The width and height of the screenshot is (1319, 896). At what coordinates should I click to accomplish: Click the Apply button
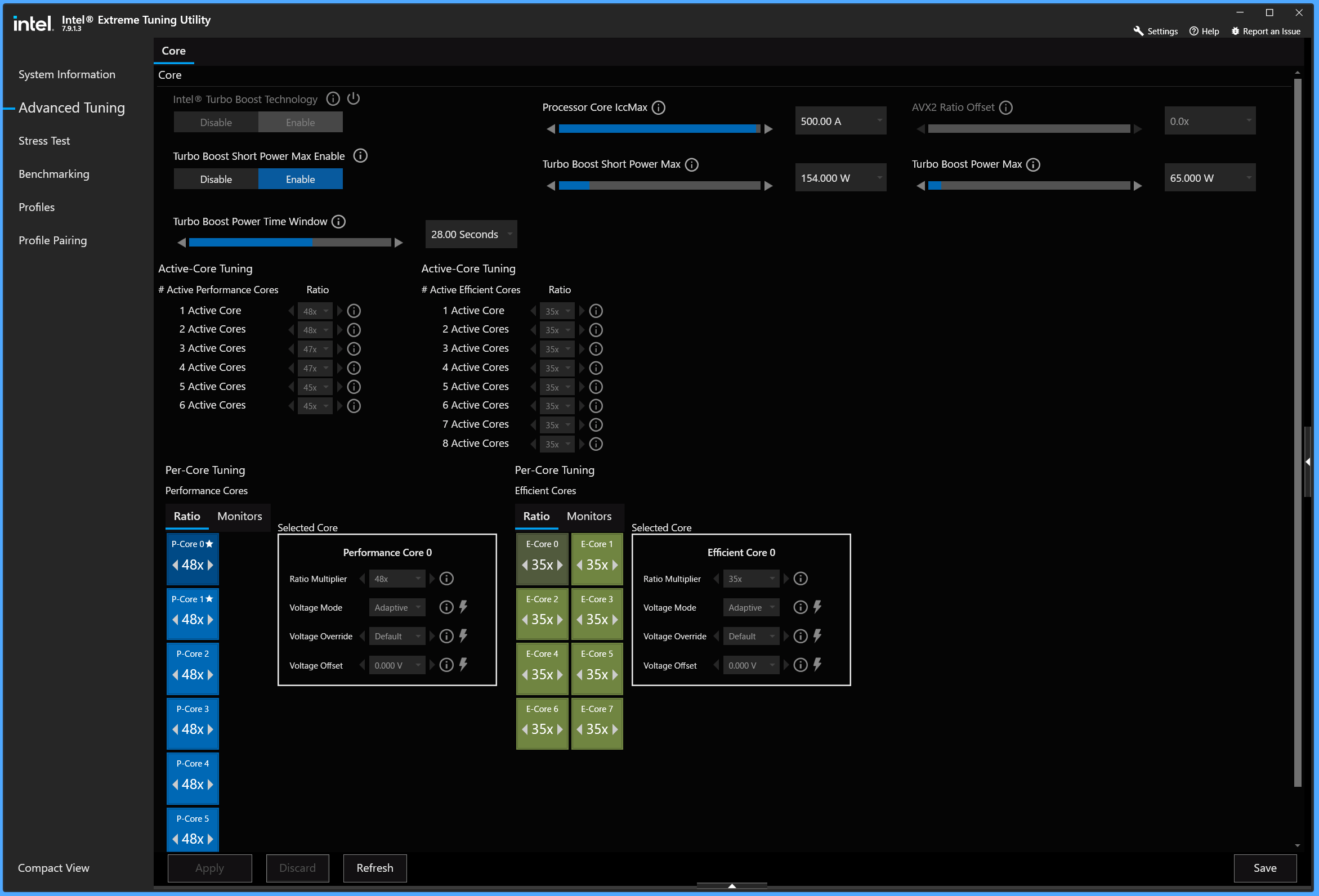210,868
